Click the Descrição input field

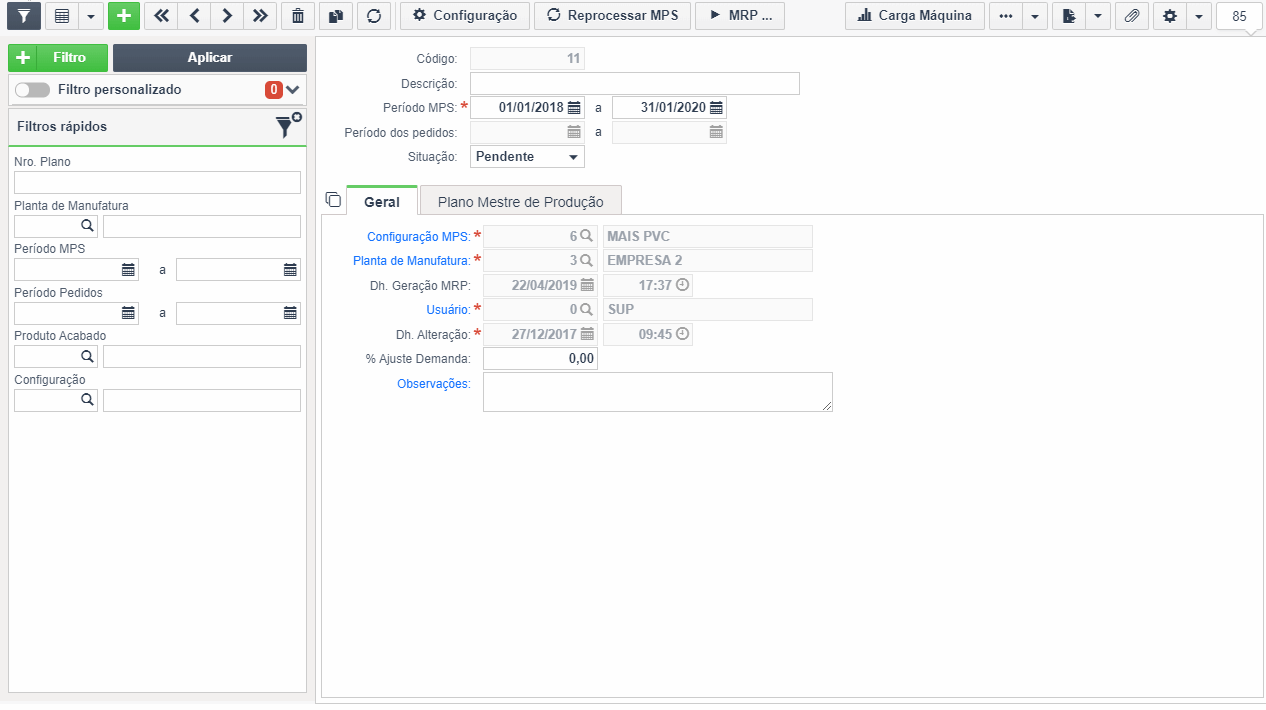pyautogui.click(x=635, y=83)
